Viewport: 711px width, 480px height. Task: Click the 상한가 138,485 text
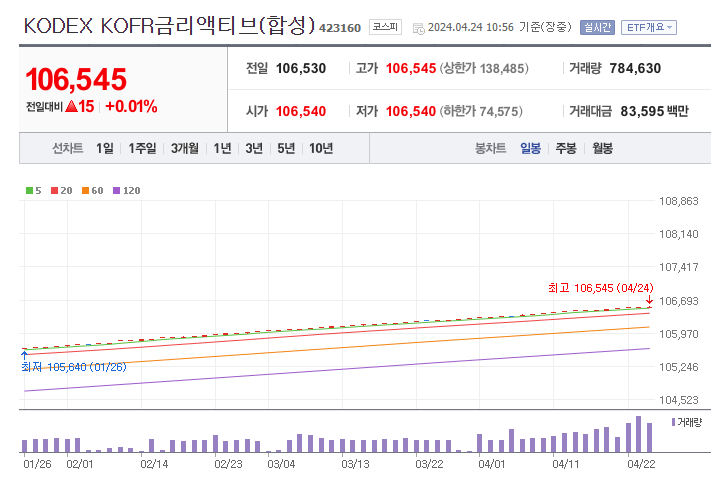point(484,68)
